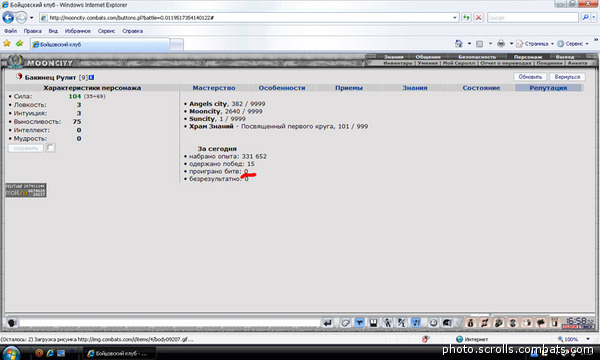
Task: Click the money bag icon in bottom toolbar
Action: coord(471,323)
